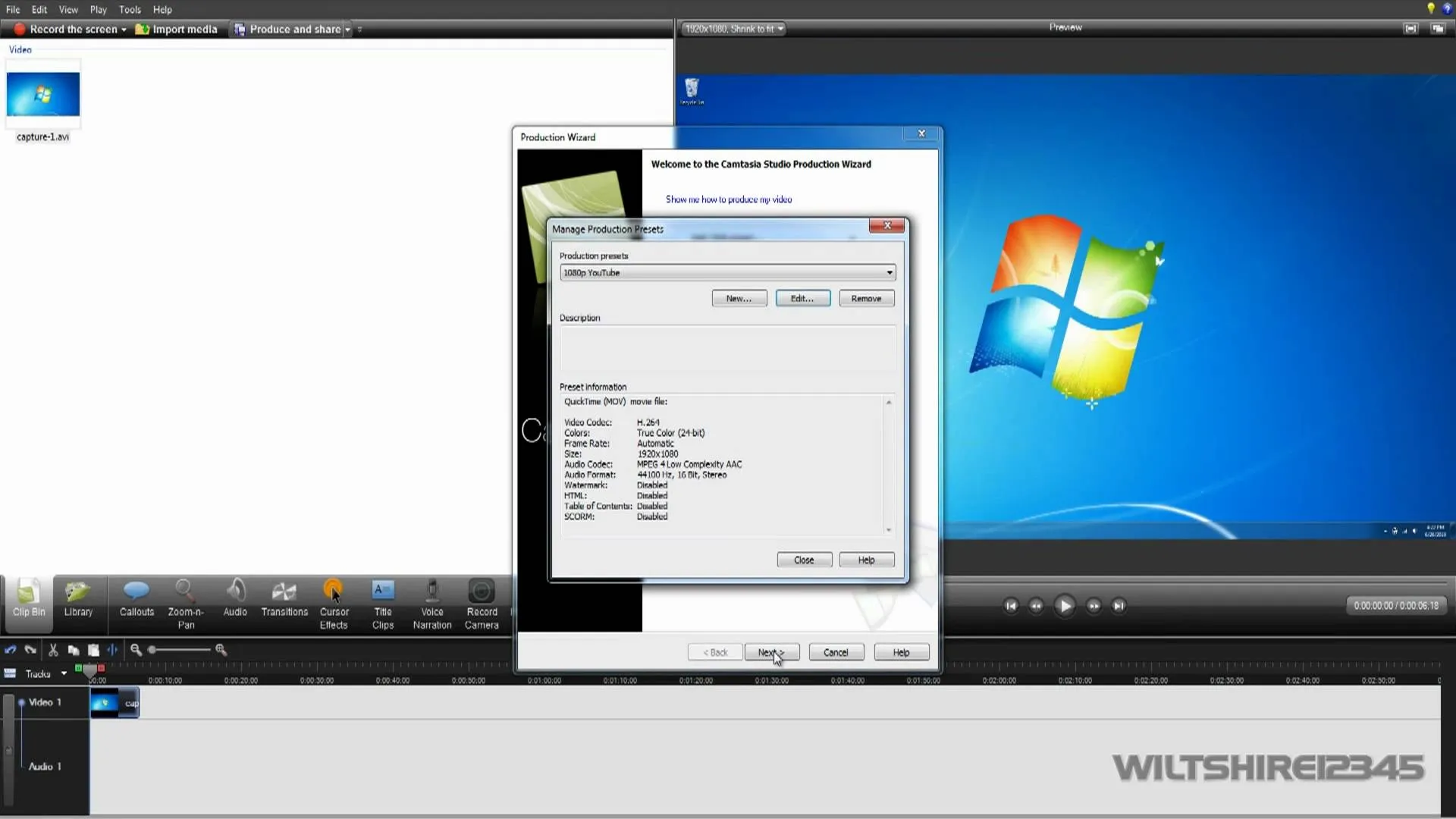Follow Show me how to produce link

(729, 199)
